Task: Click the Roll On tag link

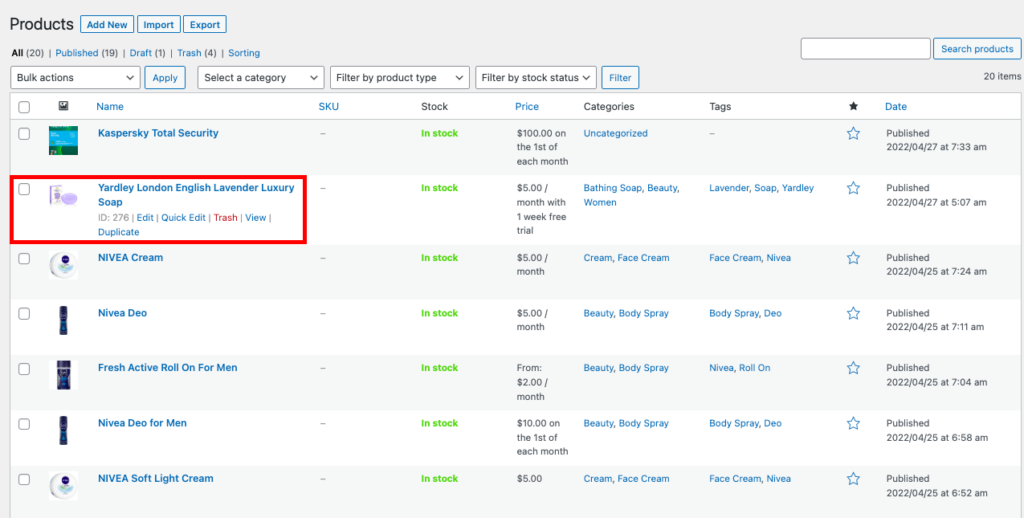Action: pyautogui.click(x=754, y=368)
